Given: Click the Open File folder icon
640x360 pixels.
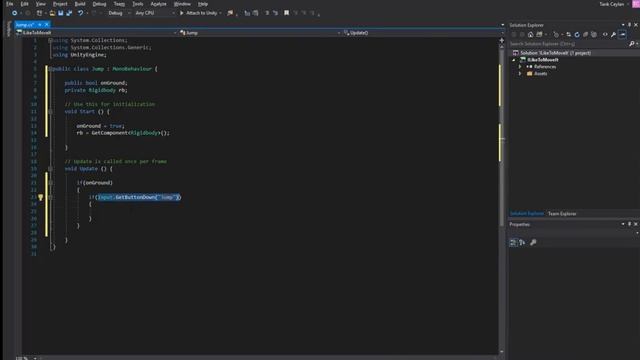Looking at the screenshot, I should point(52,13).
